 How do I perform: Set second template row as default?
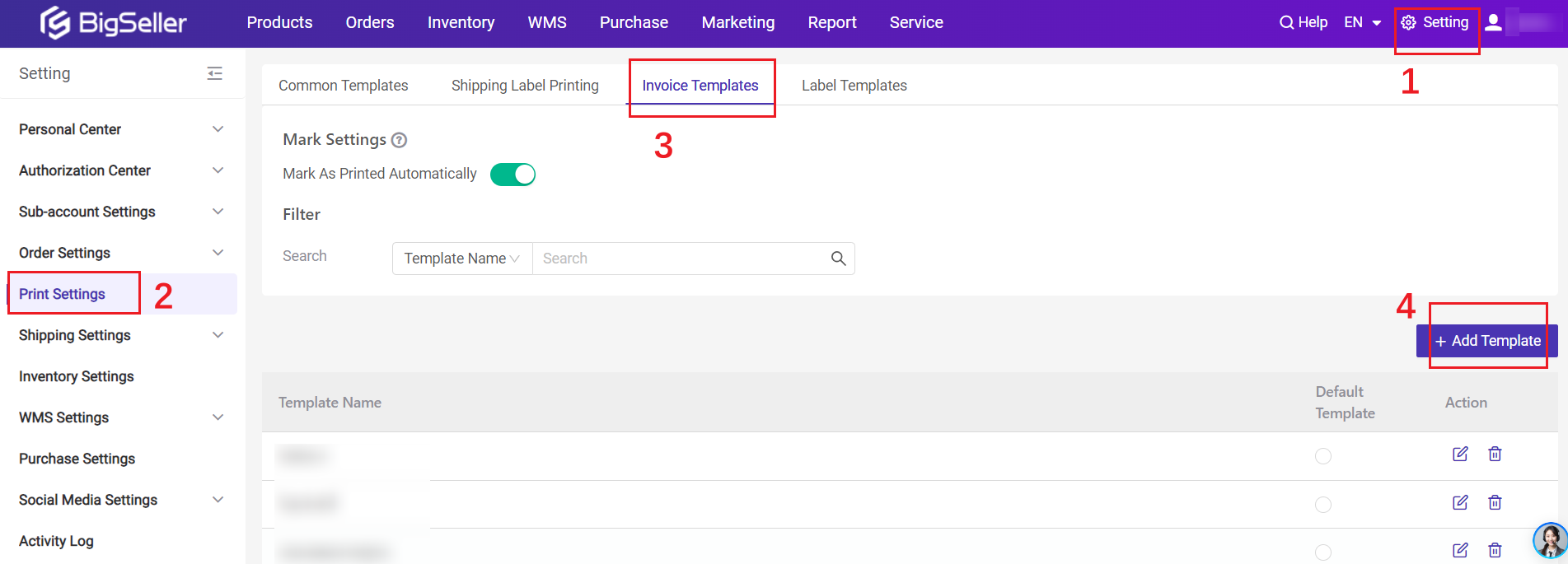pyautogui.click(x=1323, y=505)
